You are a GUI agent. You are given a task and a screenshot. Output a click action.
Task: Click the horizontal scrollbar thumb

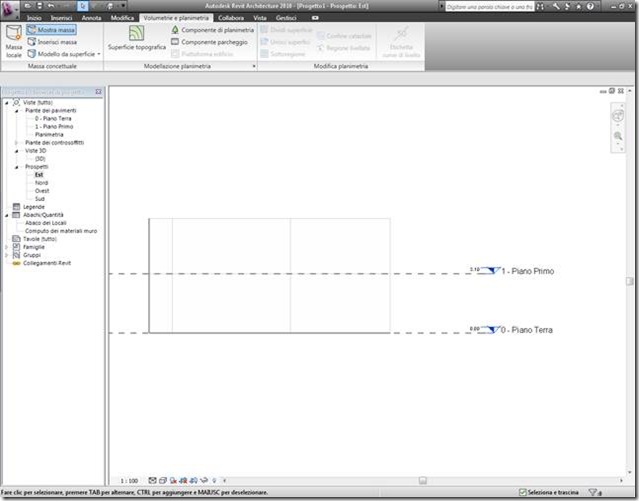click(423, 481)
